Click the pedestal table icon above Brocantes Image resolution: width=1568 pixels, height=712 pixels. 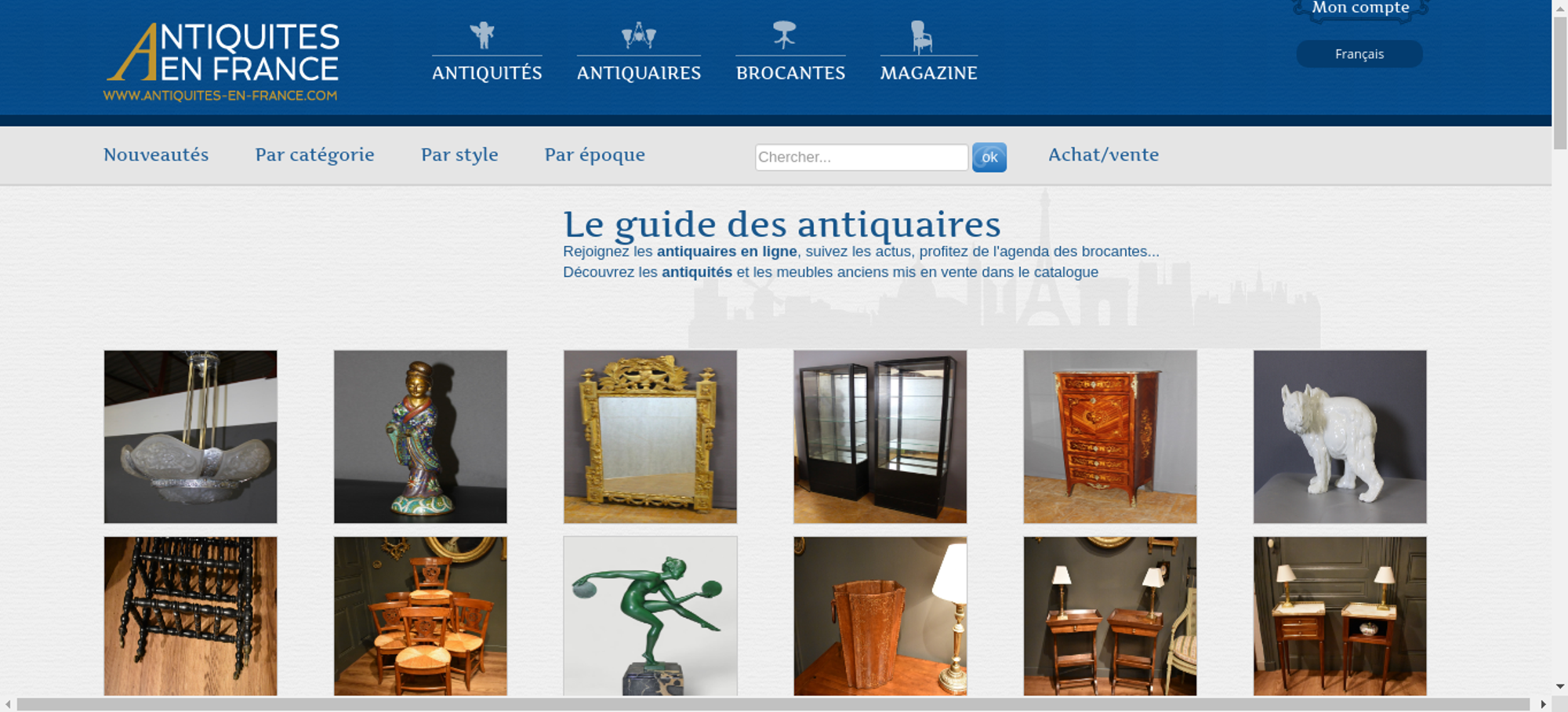point(784,35)
